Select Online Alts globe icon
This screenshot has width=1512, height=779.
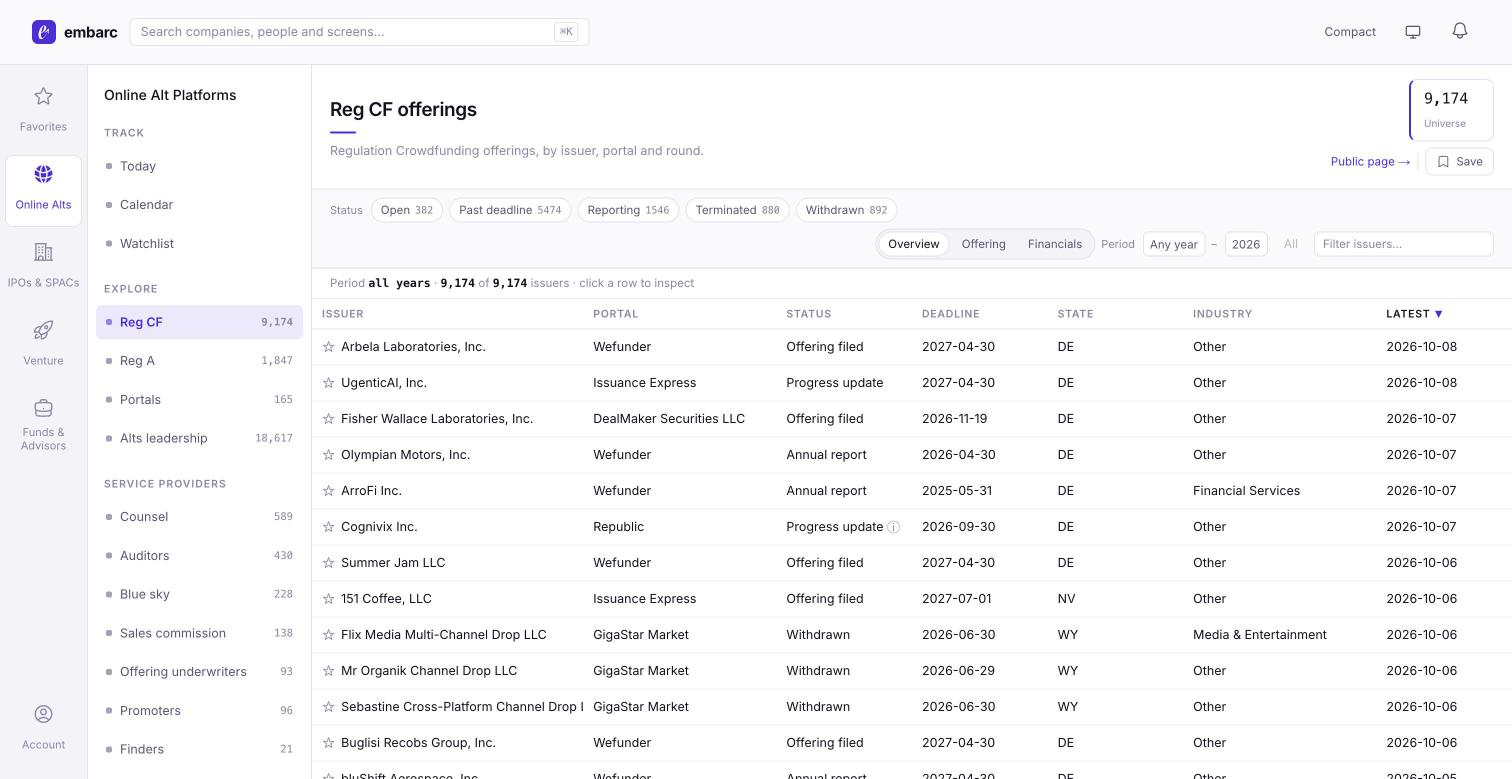43,174
